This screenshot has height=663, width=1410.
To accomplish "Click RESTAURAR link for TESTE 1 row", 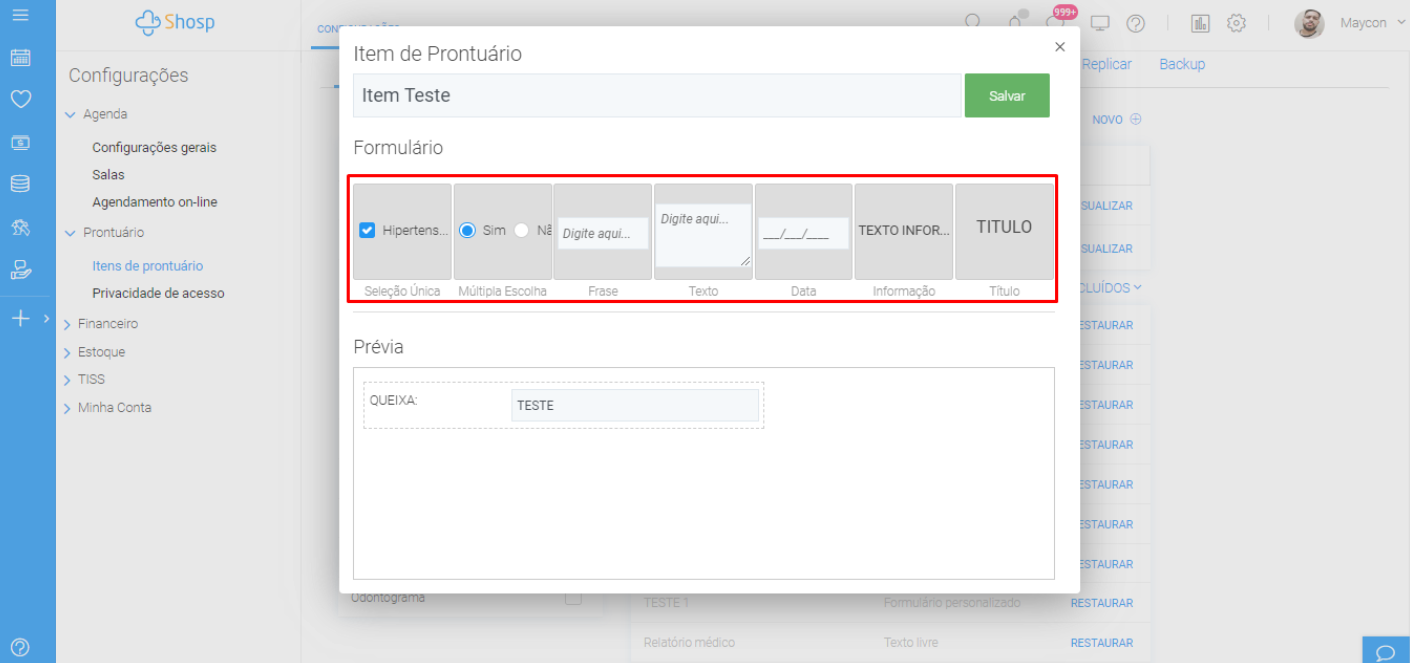I will point(1101,603).
